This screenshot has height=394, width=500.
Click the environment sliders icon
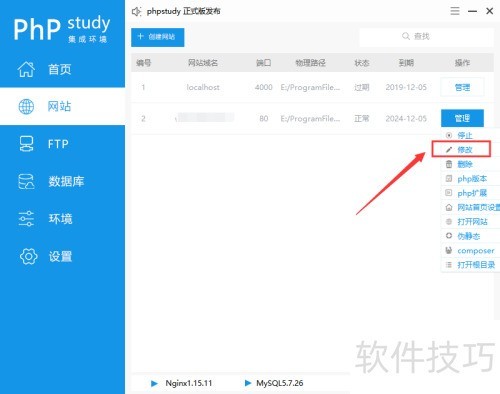[26, 219]
